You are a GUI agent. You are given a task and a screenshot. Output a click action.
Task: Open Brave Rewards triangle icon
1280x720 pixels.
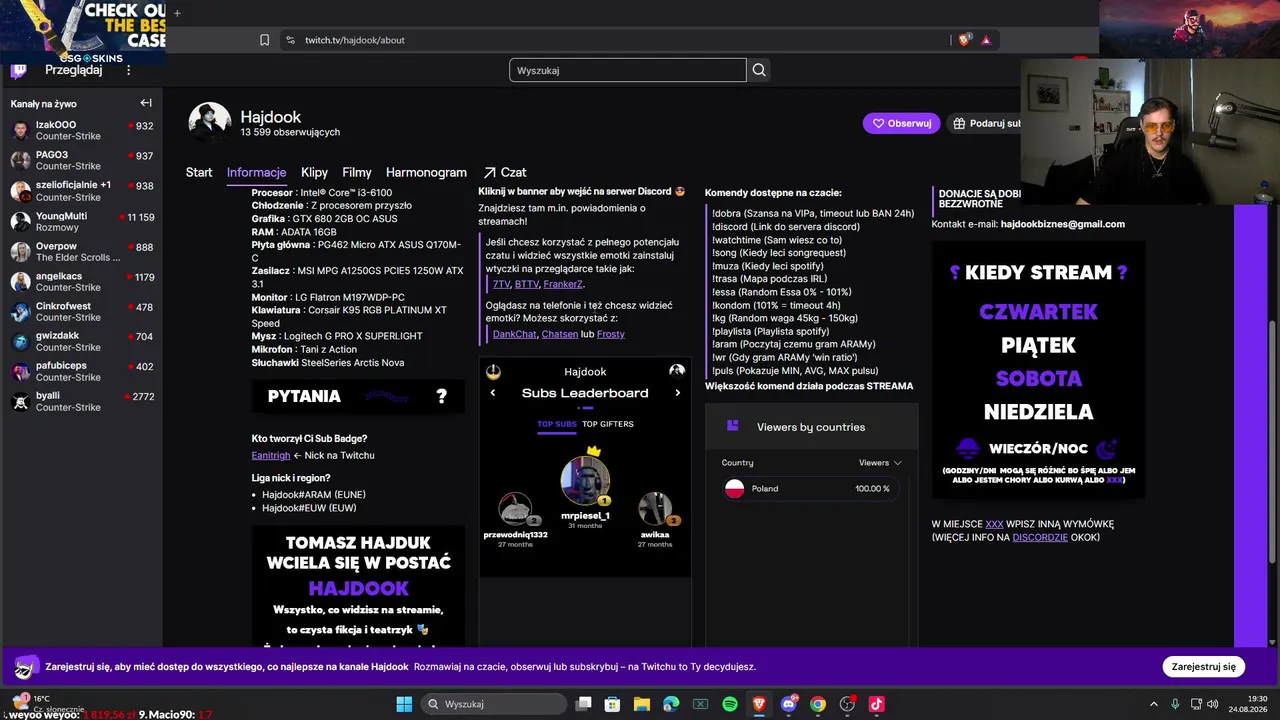(x=986, y=40)
